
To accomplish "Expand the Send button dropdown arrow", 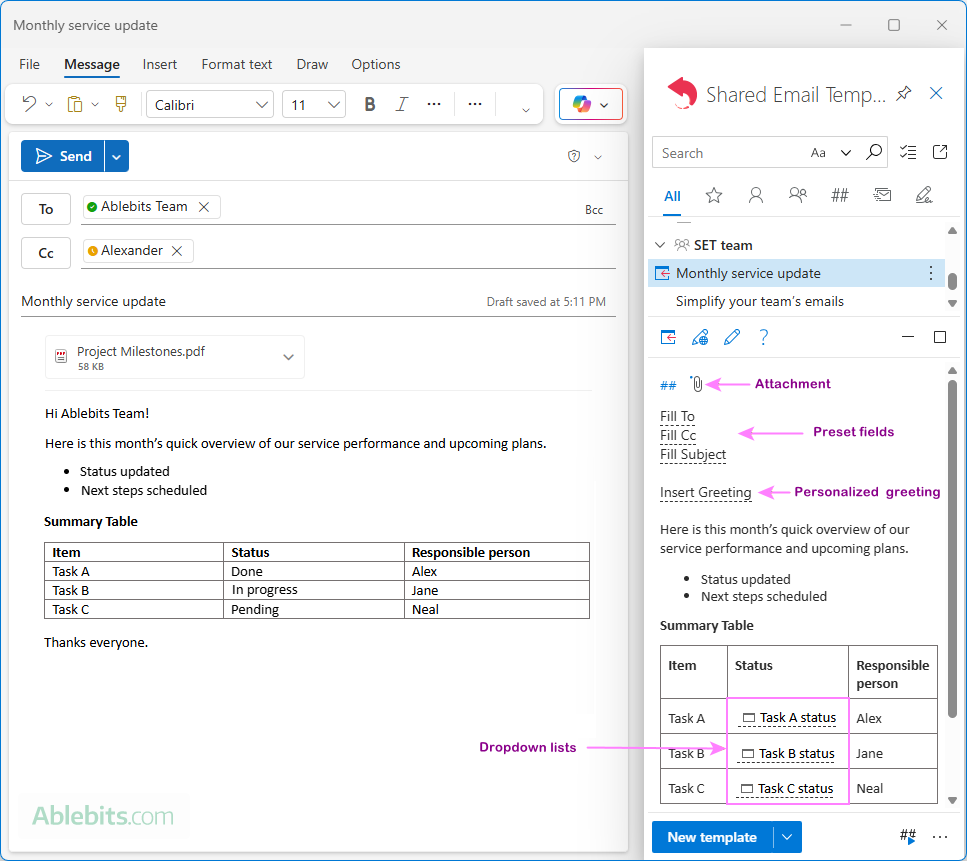I will (x=115, y=156).
